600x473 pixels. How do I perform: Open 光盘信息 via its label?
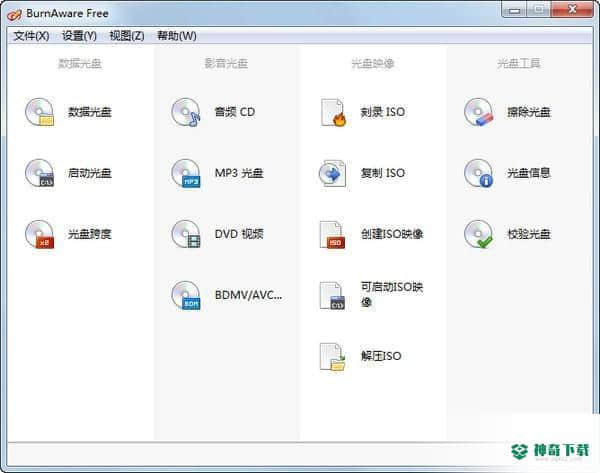click(529, 173)
